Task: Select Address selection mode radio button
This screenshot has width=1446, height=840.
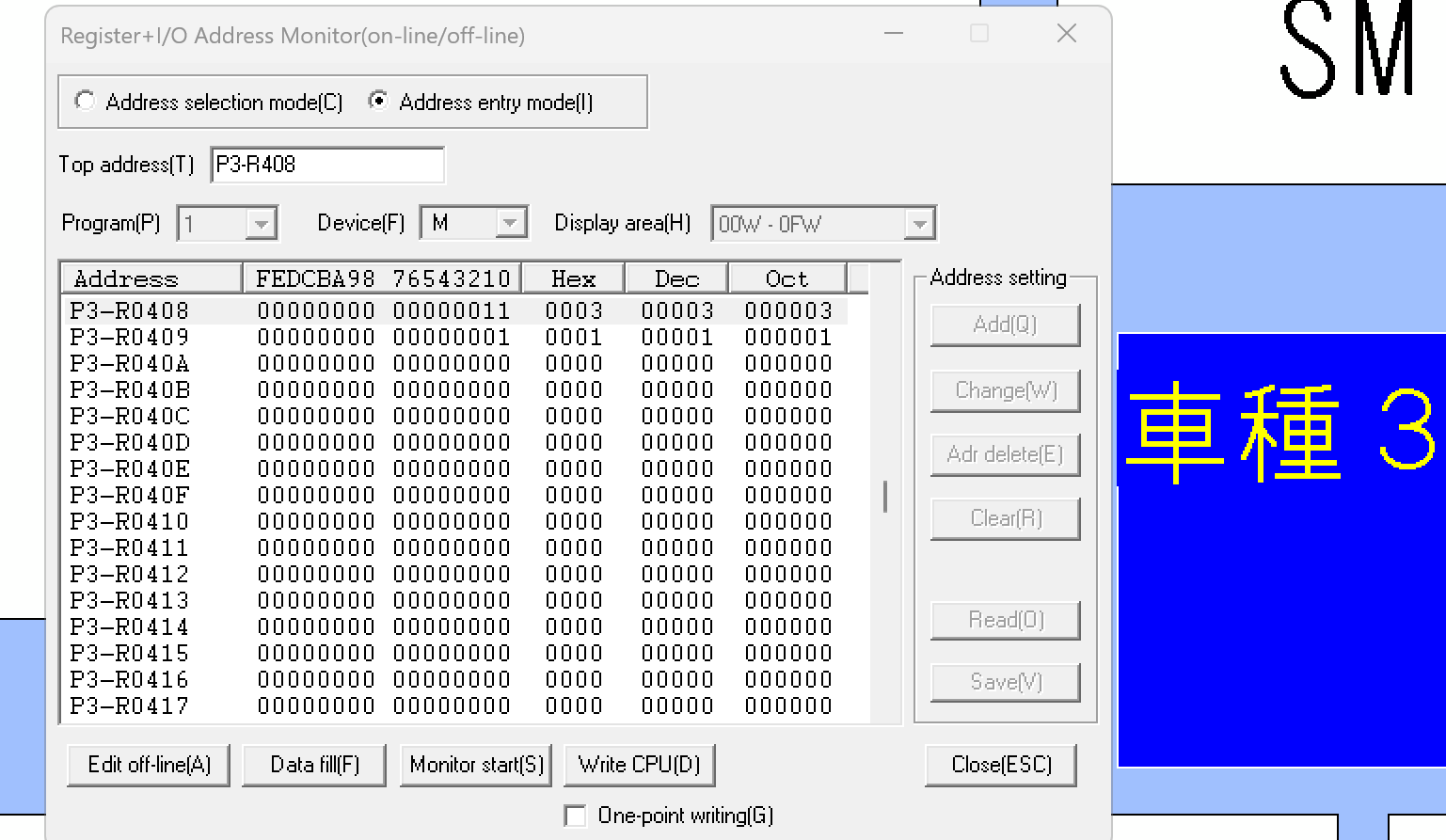Action: (86, 101)
